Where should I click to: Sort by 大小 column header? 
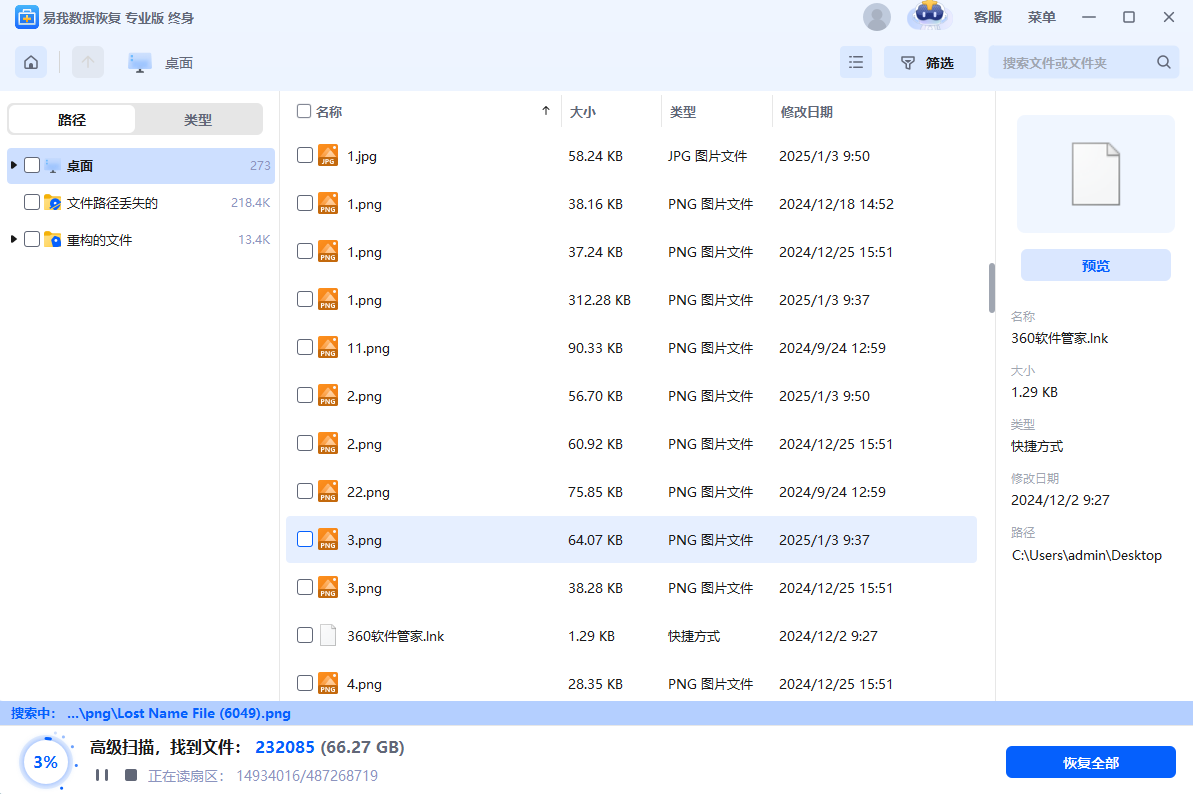583,112
